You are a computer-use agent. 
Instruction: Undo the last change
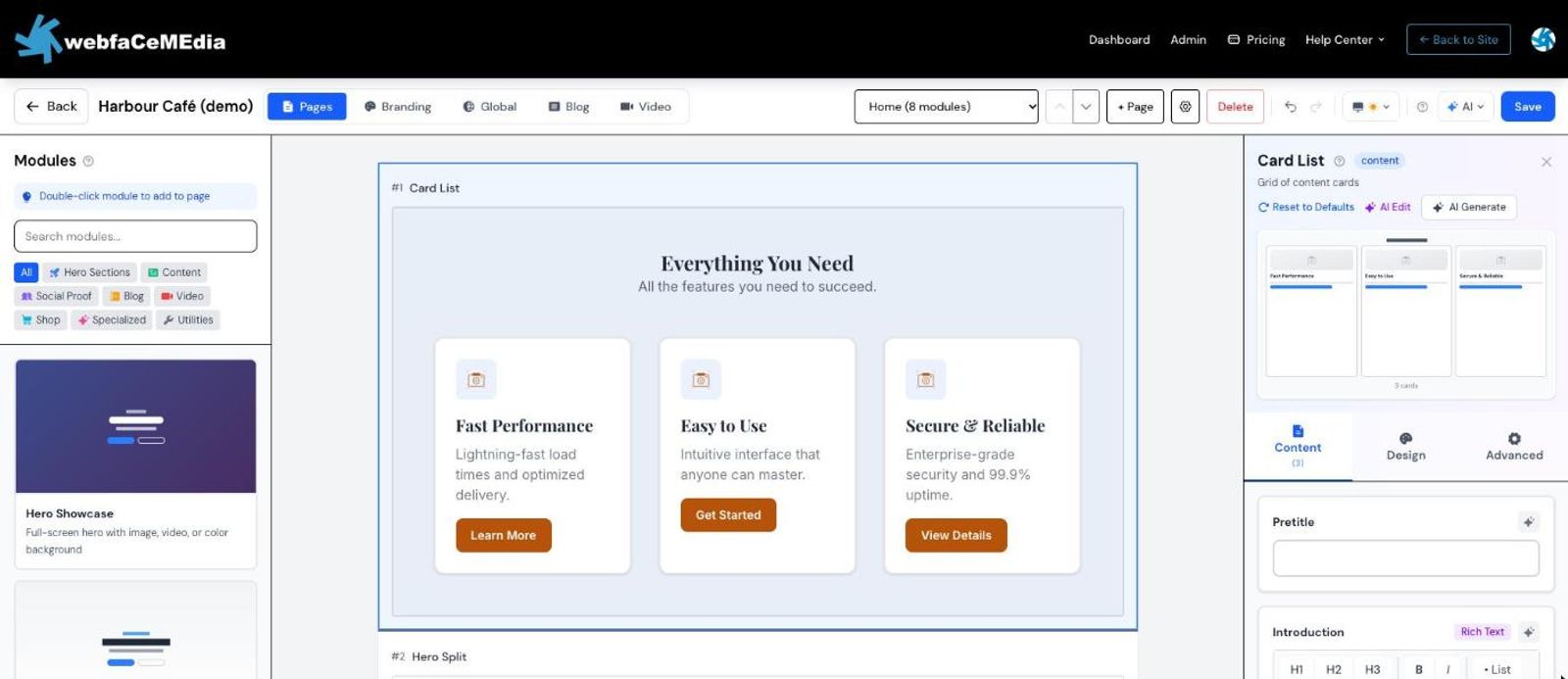tap(1290, 107)
